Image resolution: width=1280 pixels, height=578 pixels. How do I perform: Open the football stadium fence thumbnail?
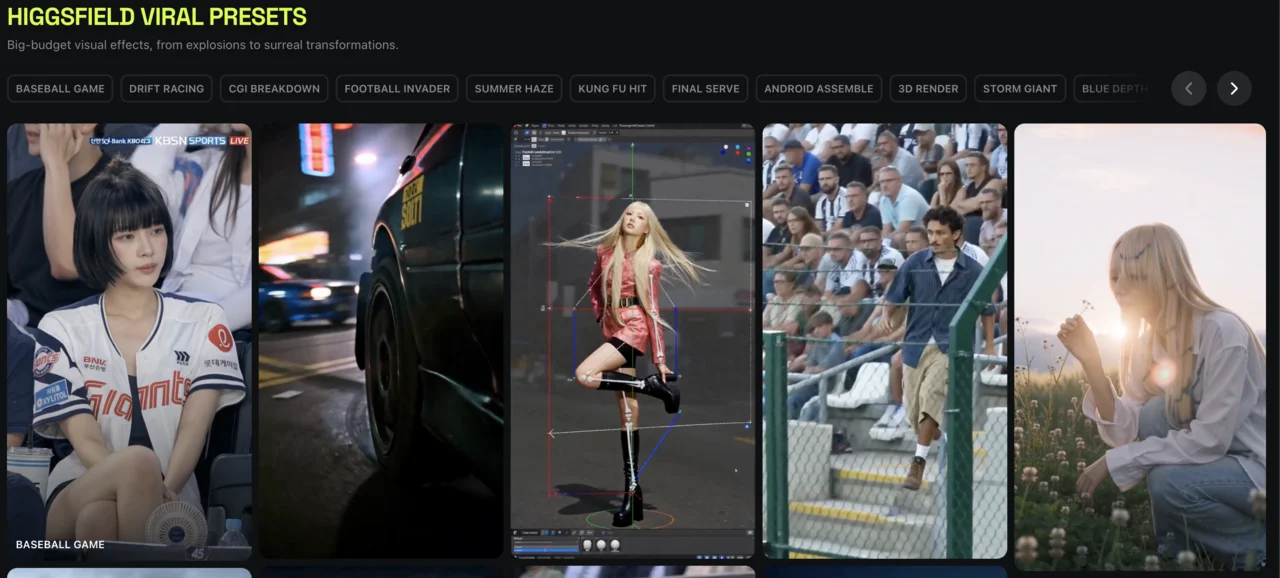pos(885,340)
